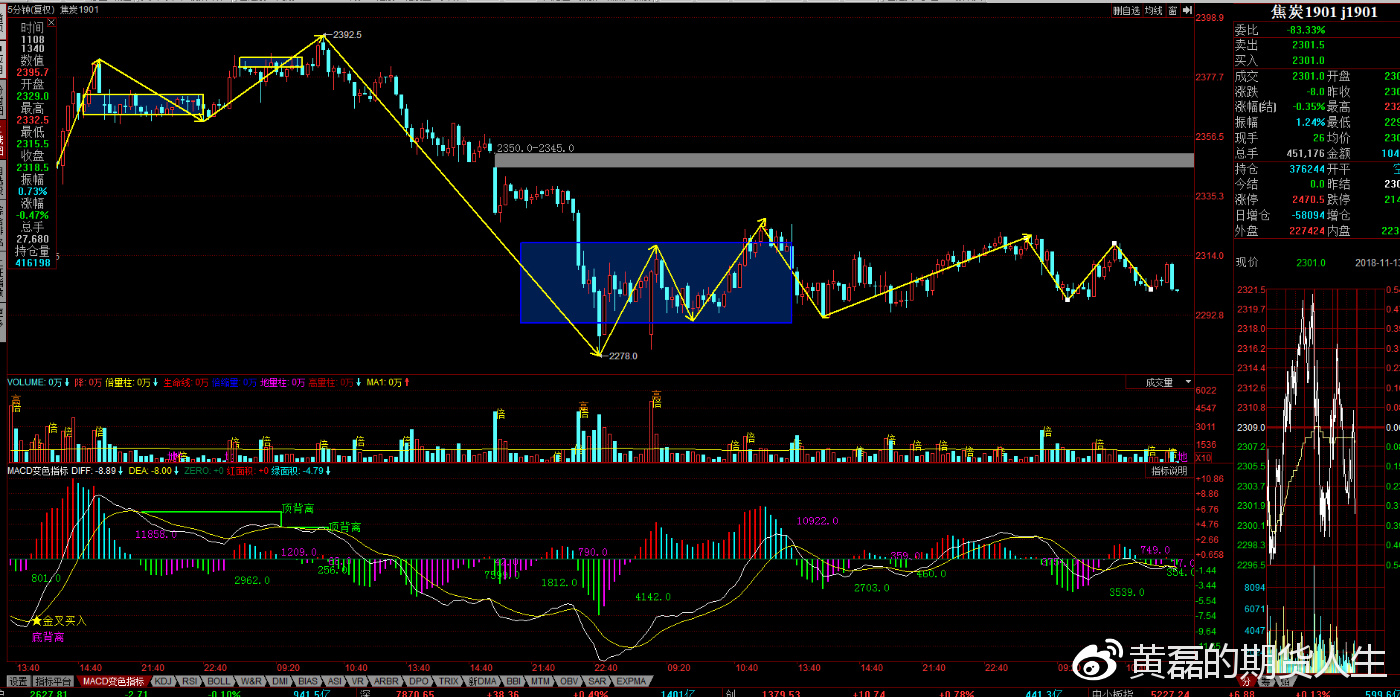Select the RSI indicator tab

pyautogui.click(x=189, y=681)
